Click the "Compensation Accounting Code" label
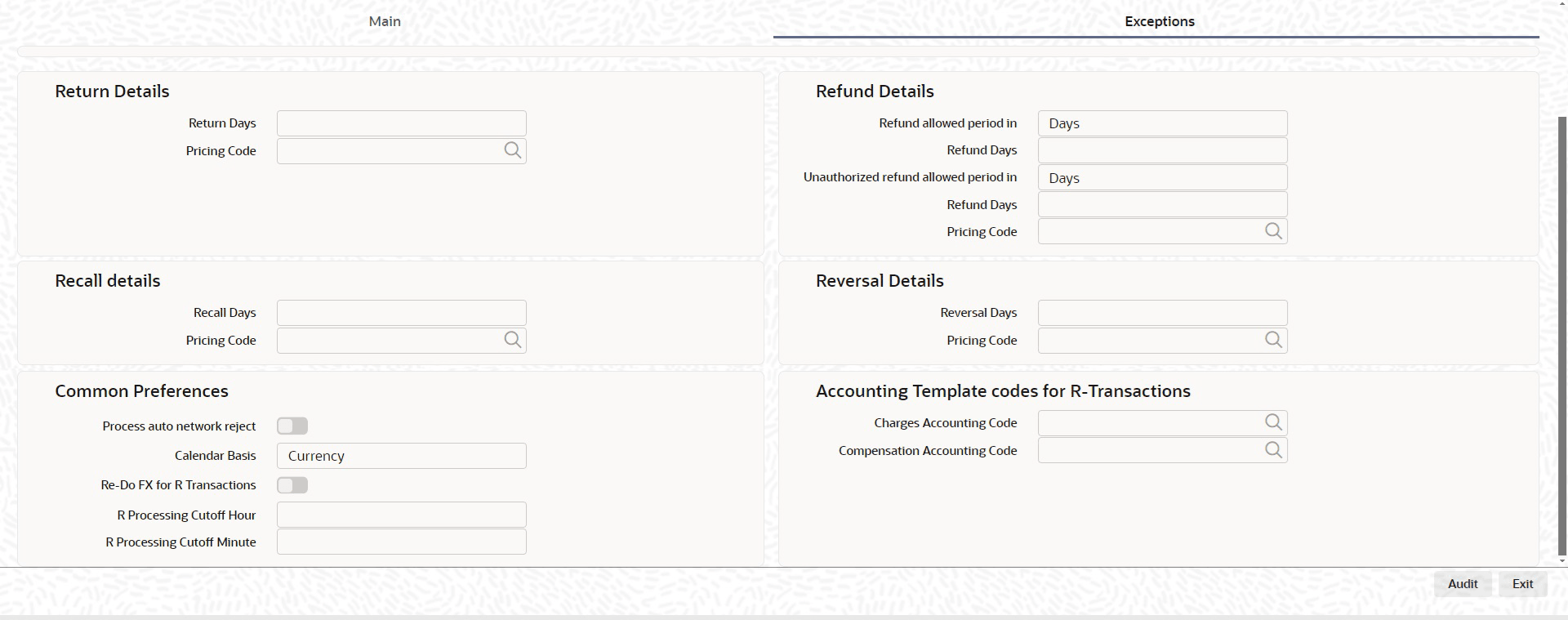This screenshot has width=1568, height=620. pyautogui.click(x=928, y=451)
